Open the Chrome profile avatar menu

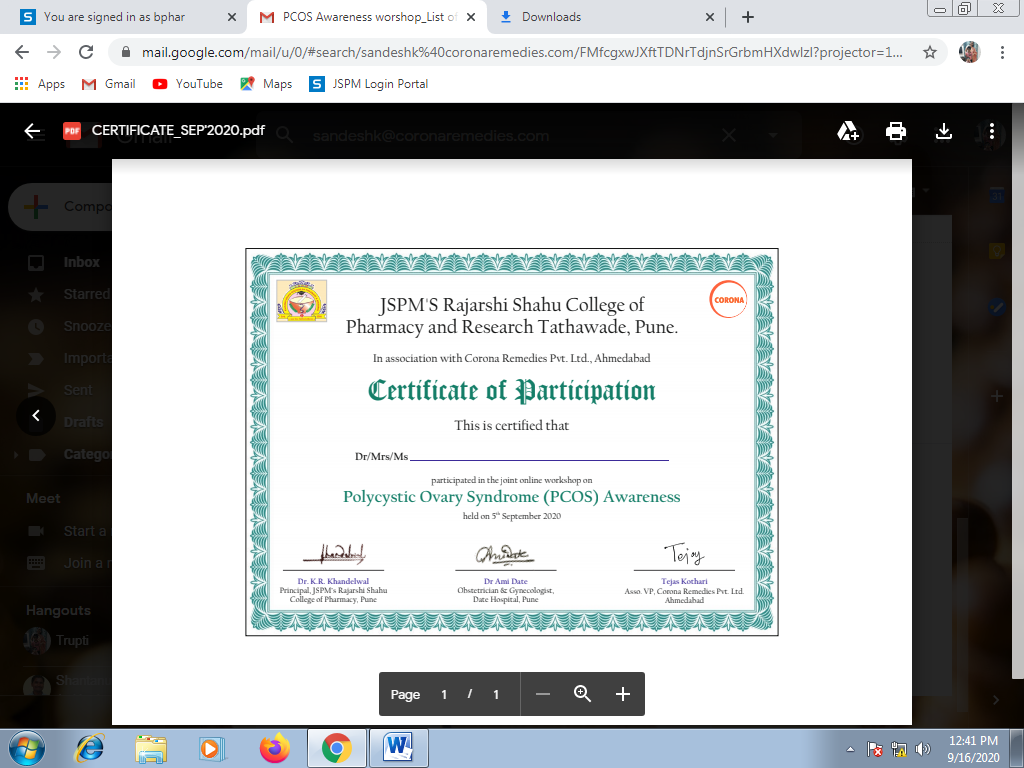pos(969,52)
